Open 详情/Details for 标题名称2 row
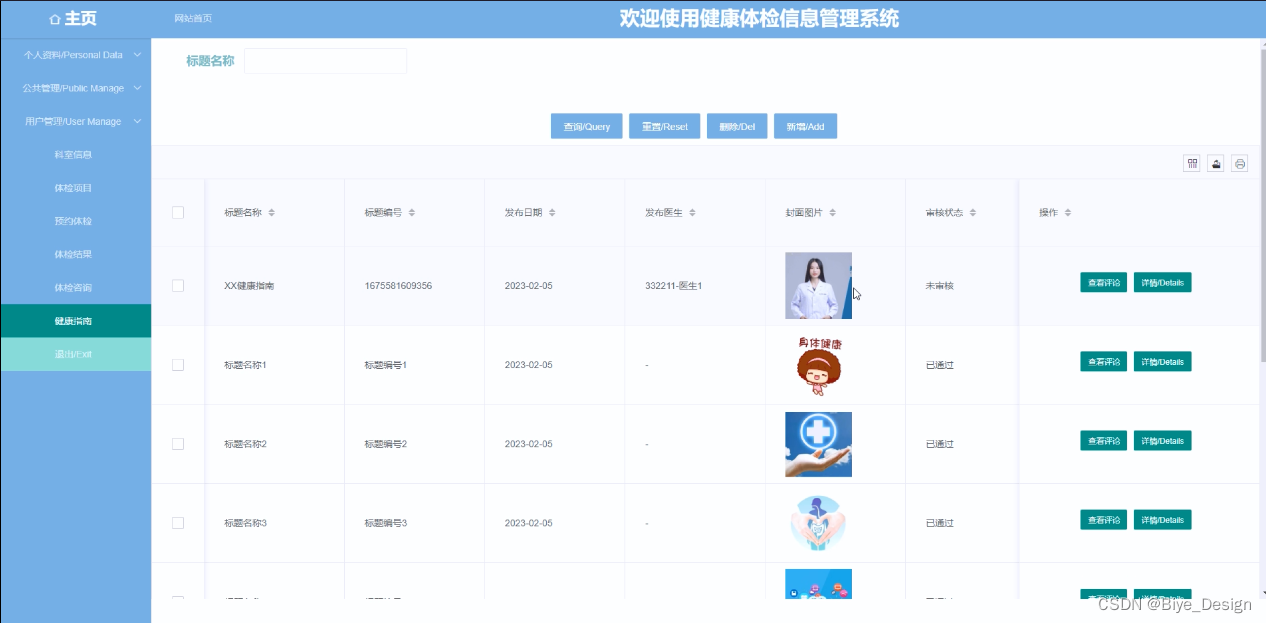 coord(1162,440)
